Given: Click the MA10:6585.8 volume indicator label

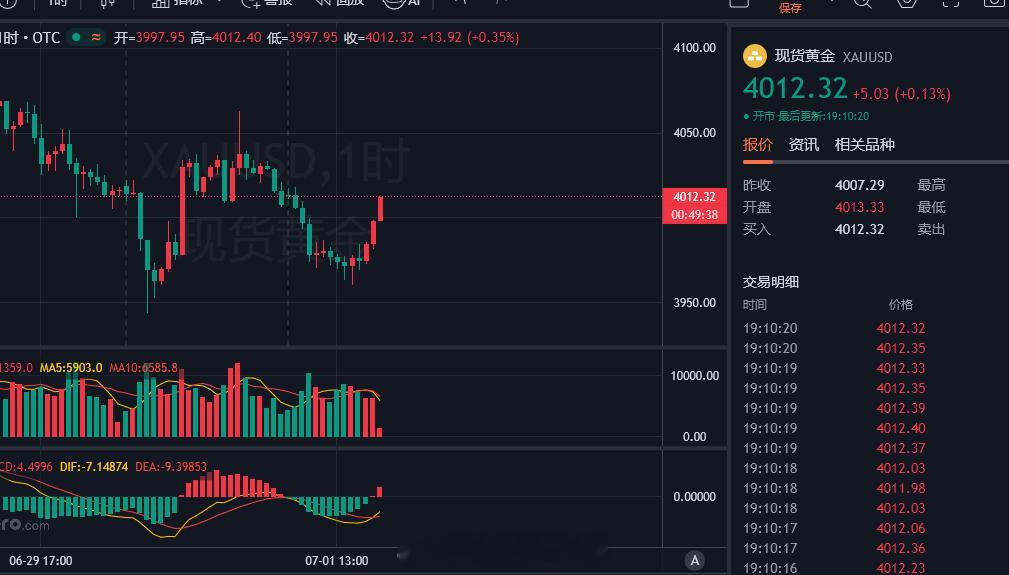Looking at the screenshot, I should coord(143,368).
